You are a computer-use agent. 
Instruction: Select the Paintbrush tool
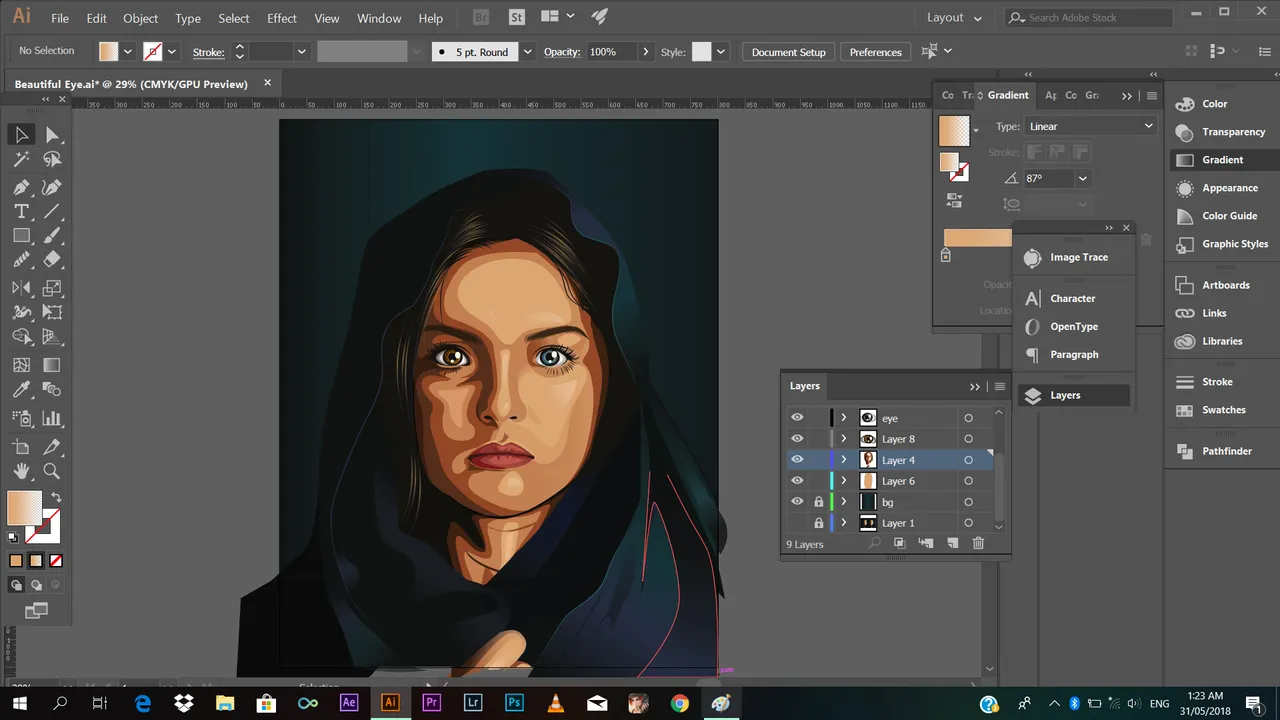[x=52, y=235]
